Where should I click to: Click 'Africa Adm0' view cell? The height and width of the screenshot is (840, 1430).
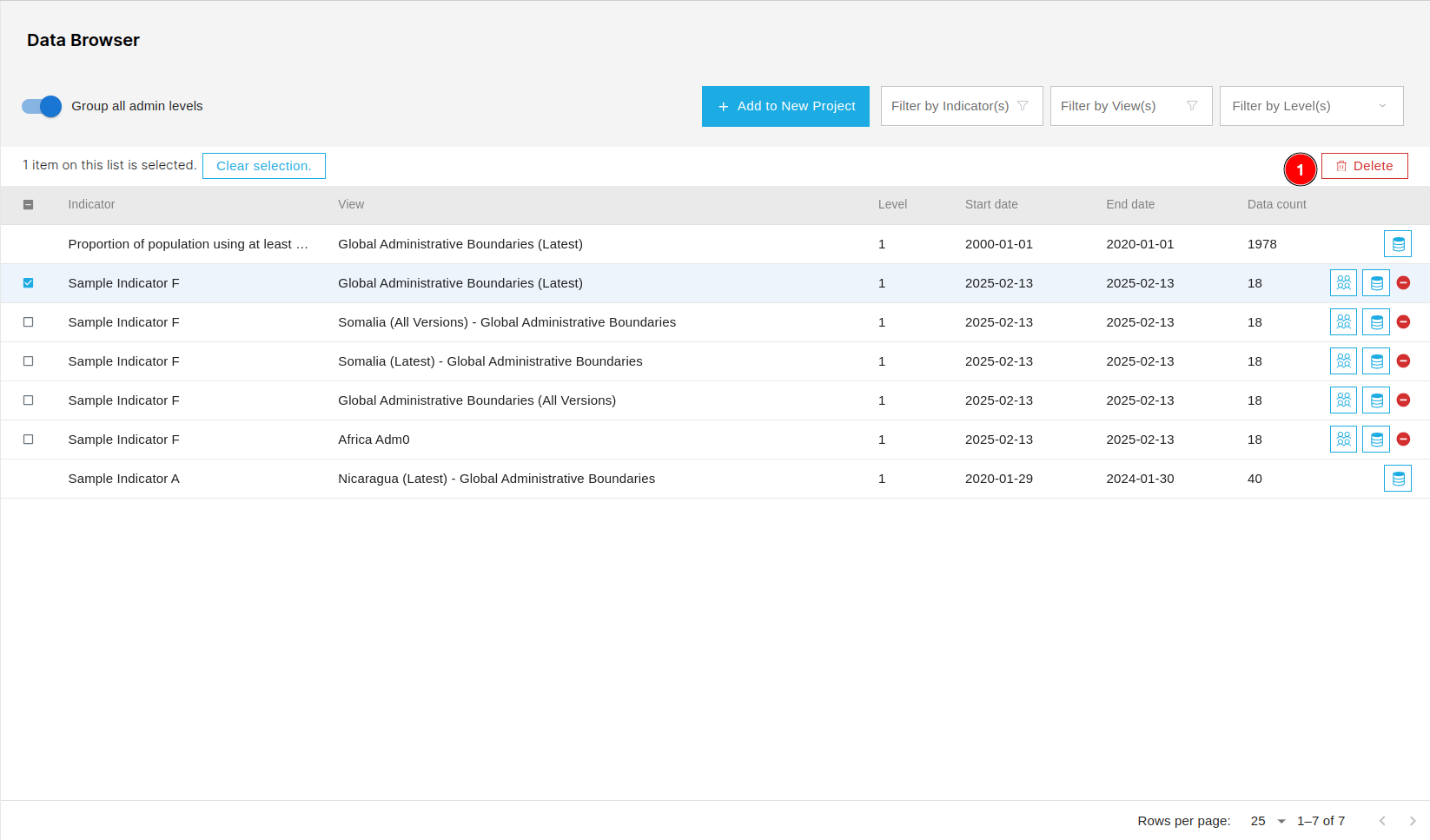(374, 440)
